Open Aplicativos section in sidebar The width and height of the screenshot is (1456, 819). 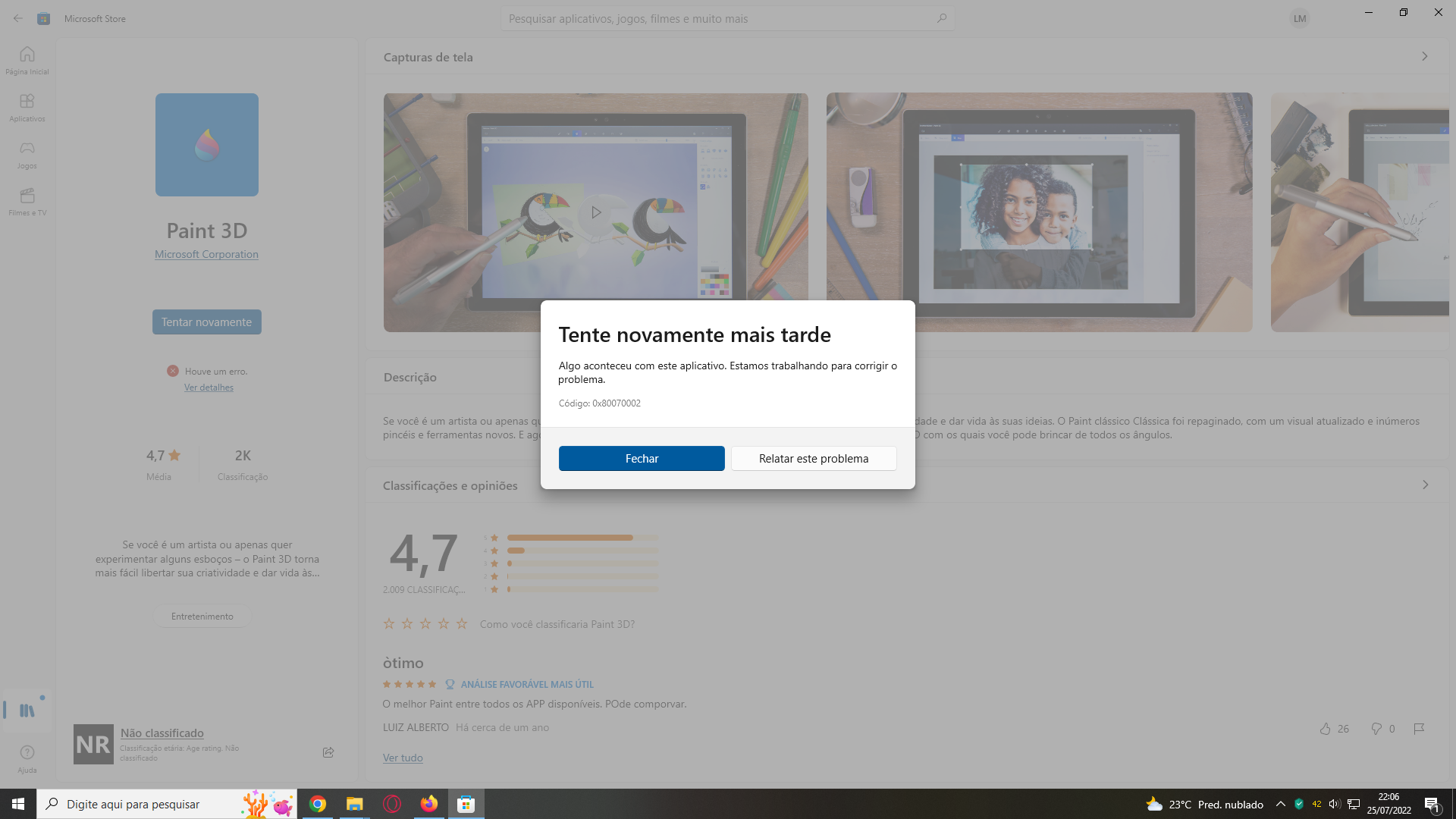pyautogui.click(x=27, y=108)
